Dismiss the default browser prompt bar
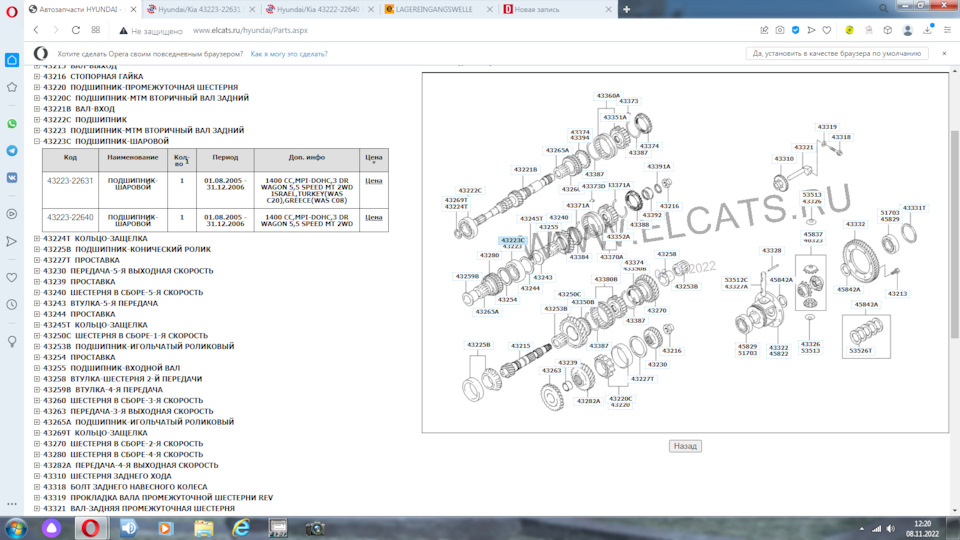 click(x=944, y=54)
